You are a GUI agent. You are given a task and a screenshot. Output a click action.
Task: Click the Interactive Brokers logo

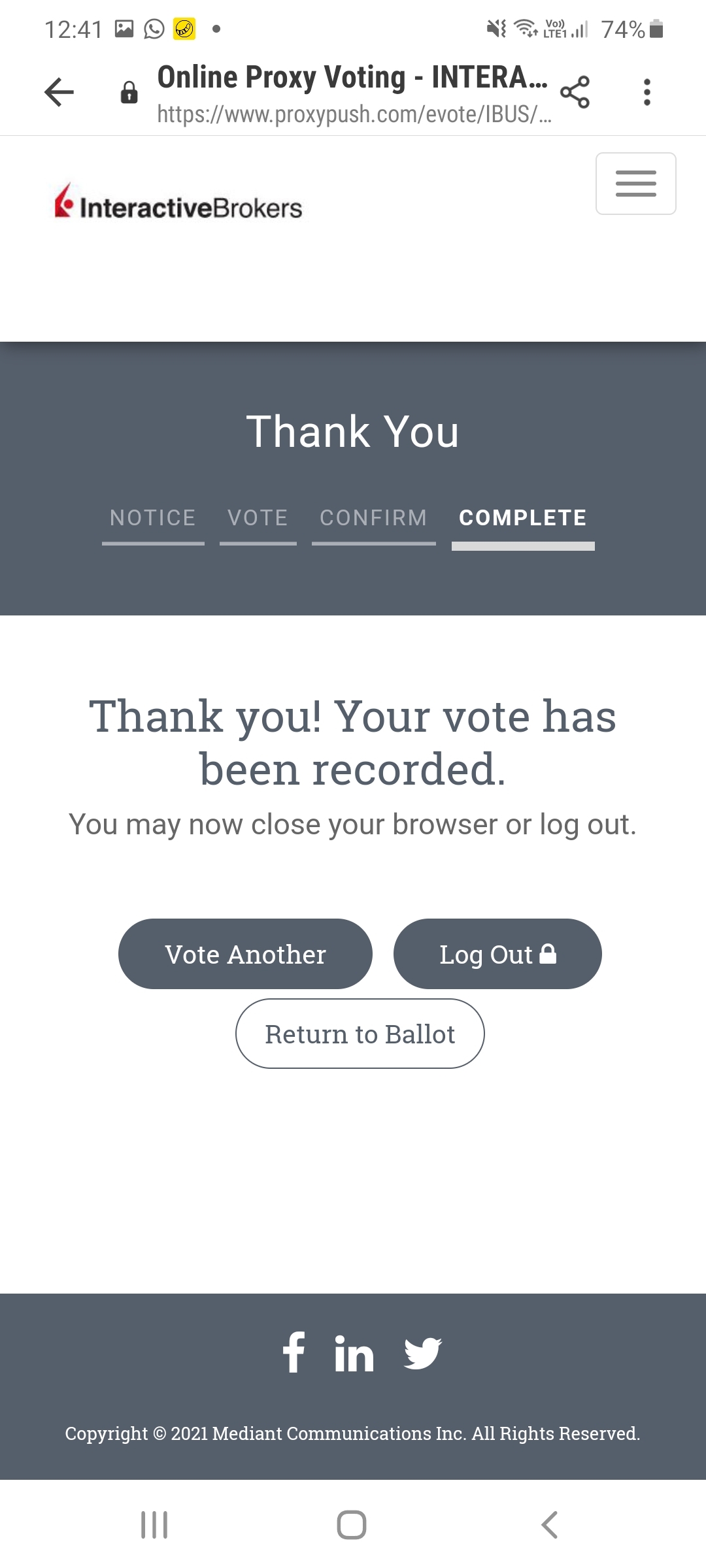point(178,203)
